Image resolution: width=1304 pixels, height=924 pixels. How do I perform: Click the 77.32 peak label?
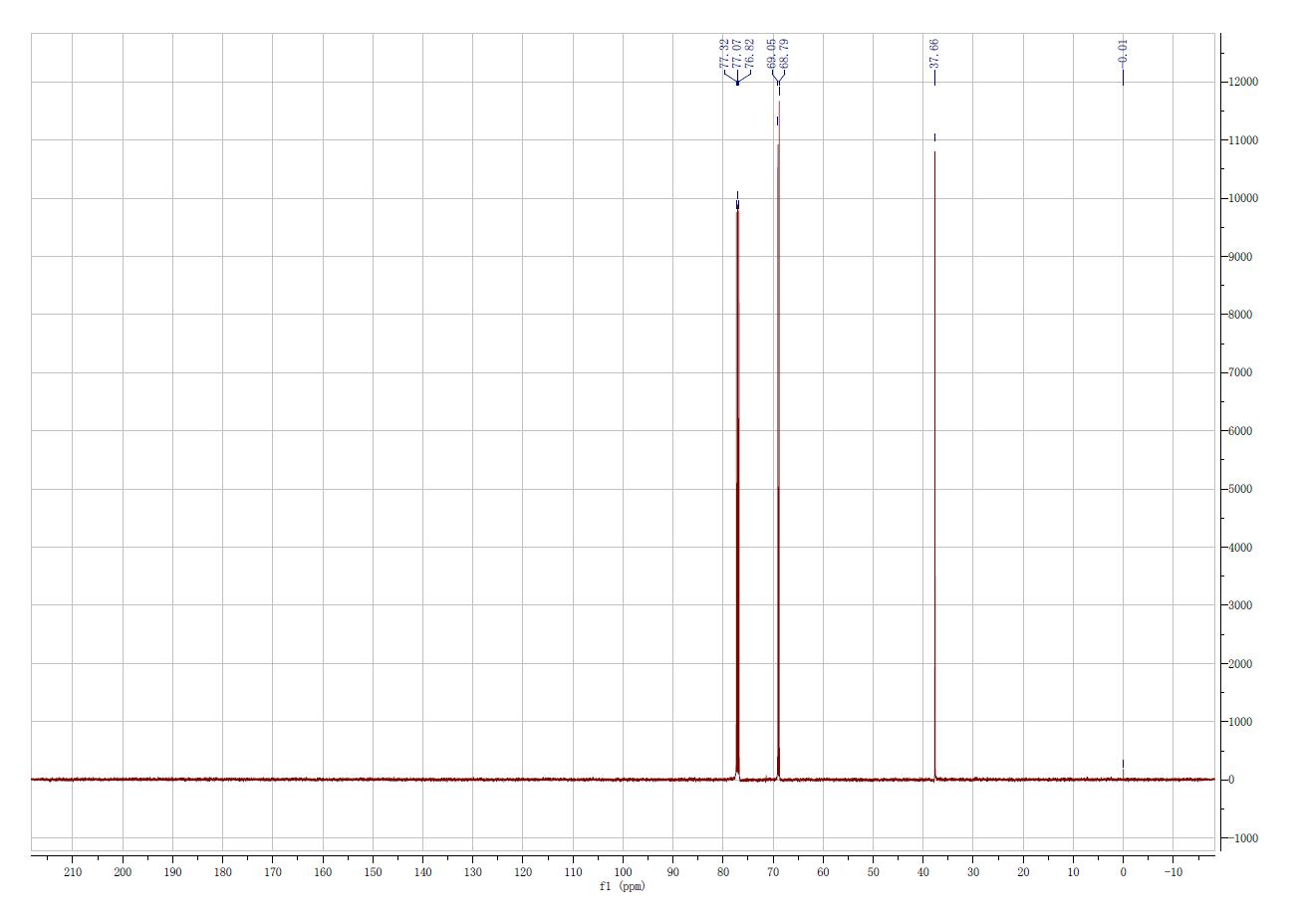(x=724, y=54)
